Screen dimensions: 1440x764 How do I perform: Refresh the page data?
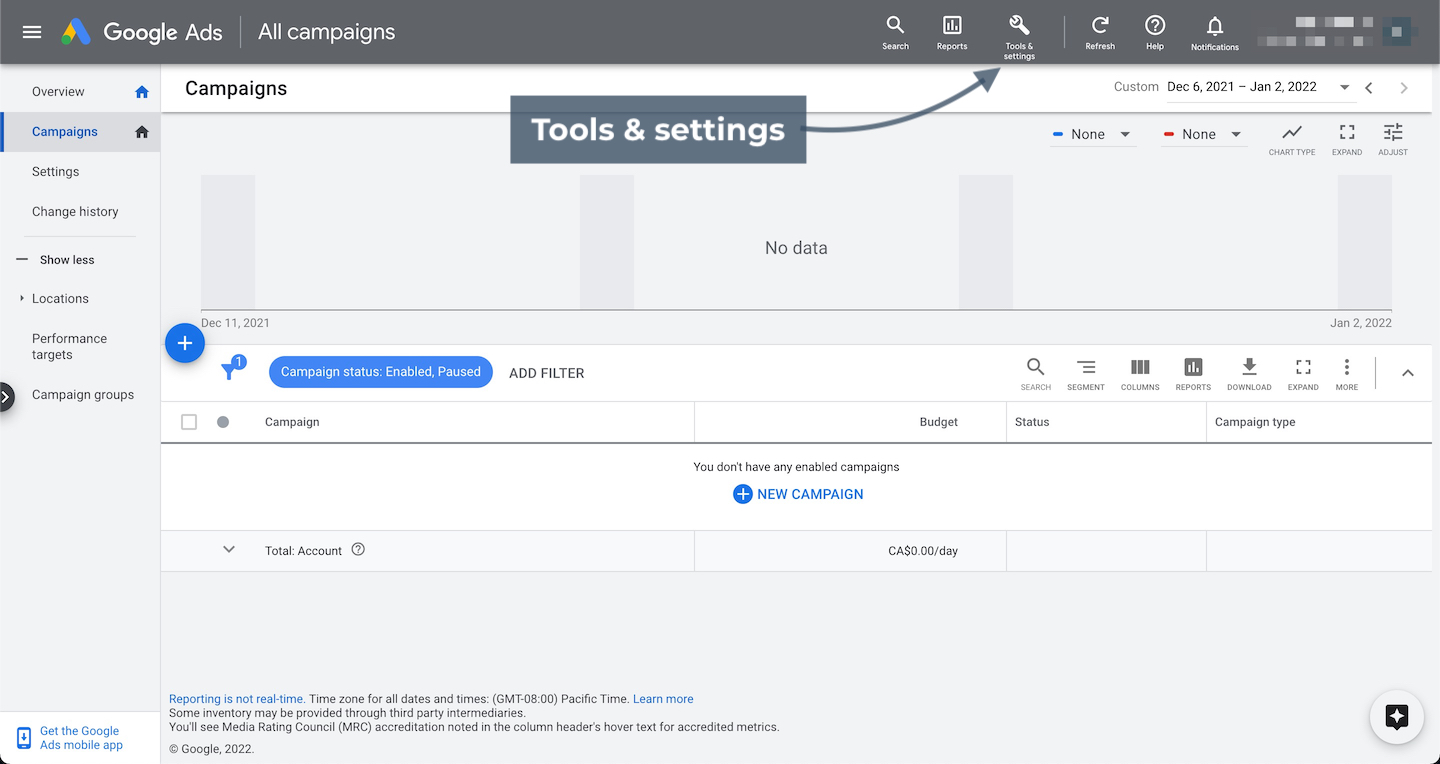coord(1100,33)
